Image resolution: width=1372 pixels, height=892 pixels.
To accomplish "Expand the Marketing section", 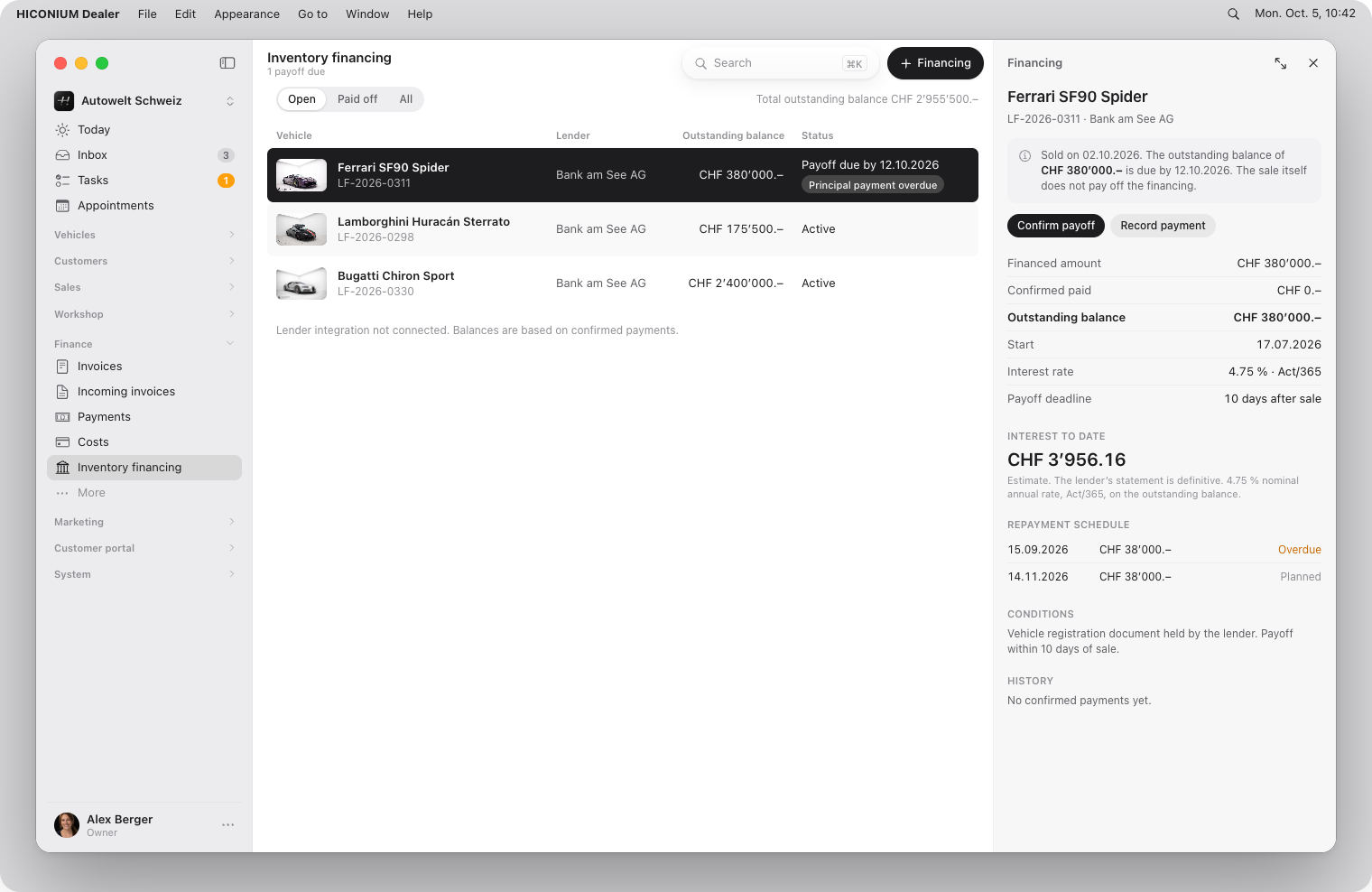I will tap(144, 522).
